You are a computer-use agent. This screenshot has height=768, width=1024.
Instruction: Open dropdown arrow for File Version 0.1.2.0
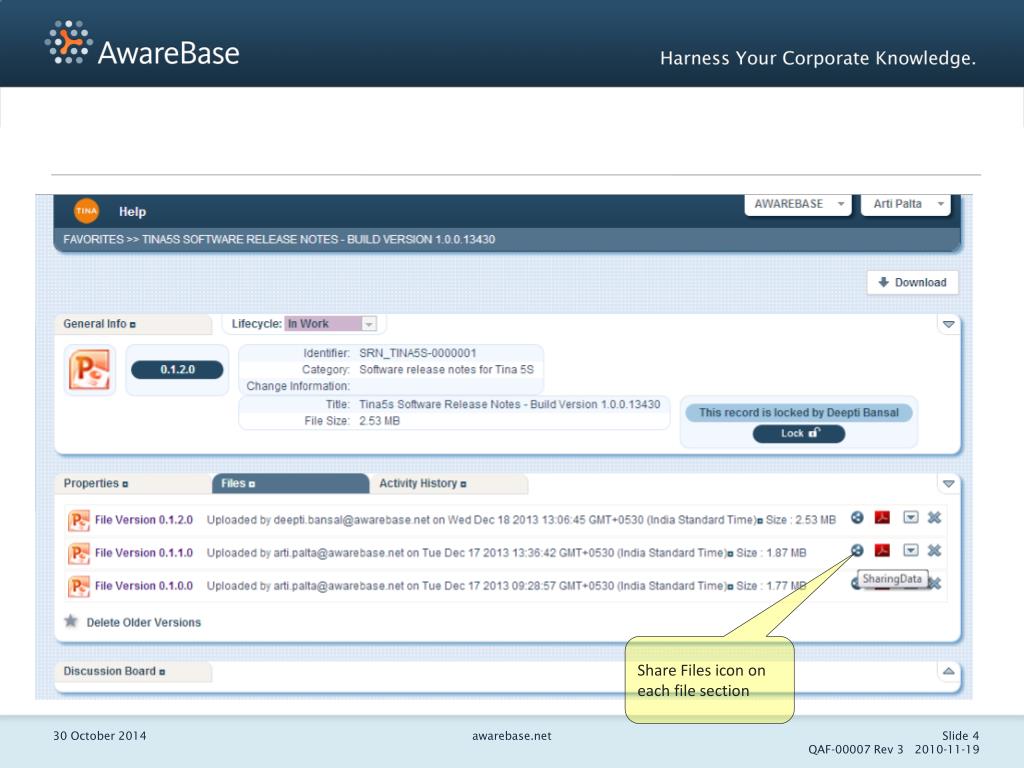tap(911, 518)
